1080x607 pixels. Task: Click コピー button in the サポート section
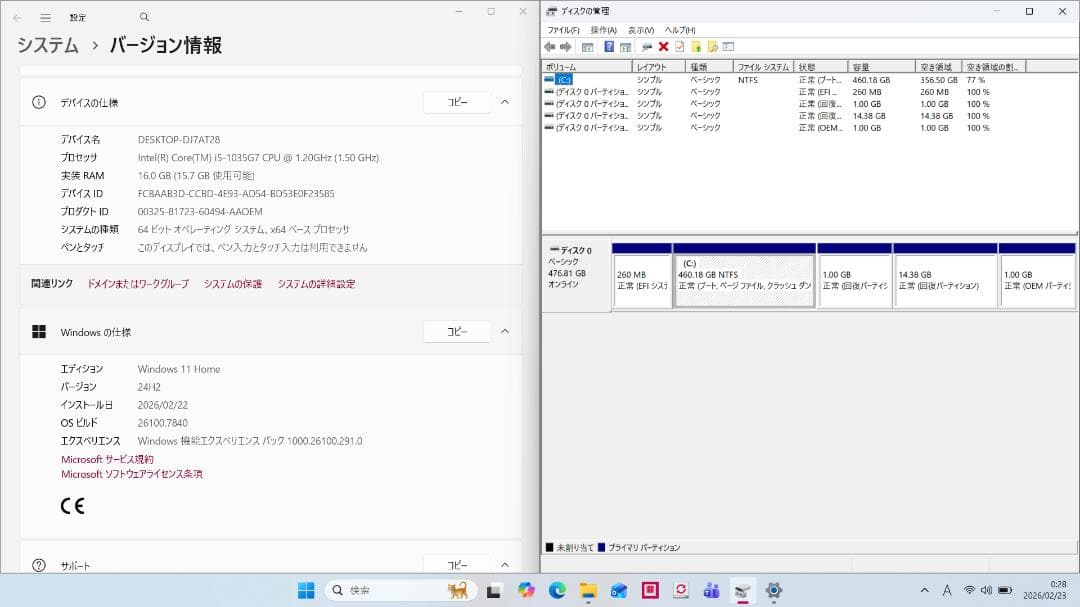click(x=457, y=564)
